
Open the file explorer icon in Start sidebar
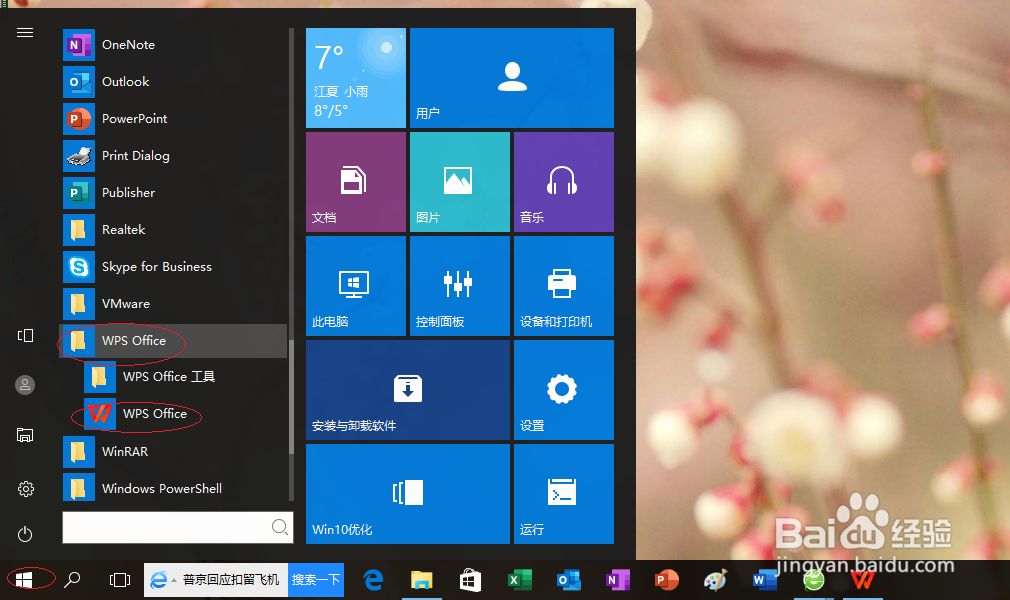tap(25, 435)
